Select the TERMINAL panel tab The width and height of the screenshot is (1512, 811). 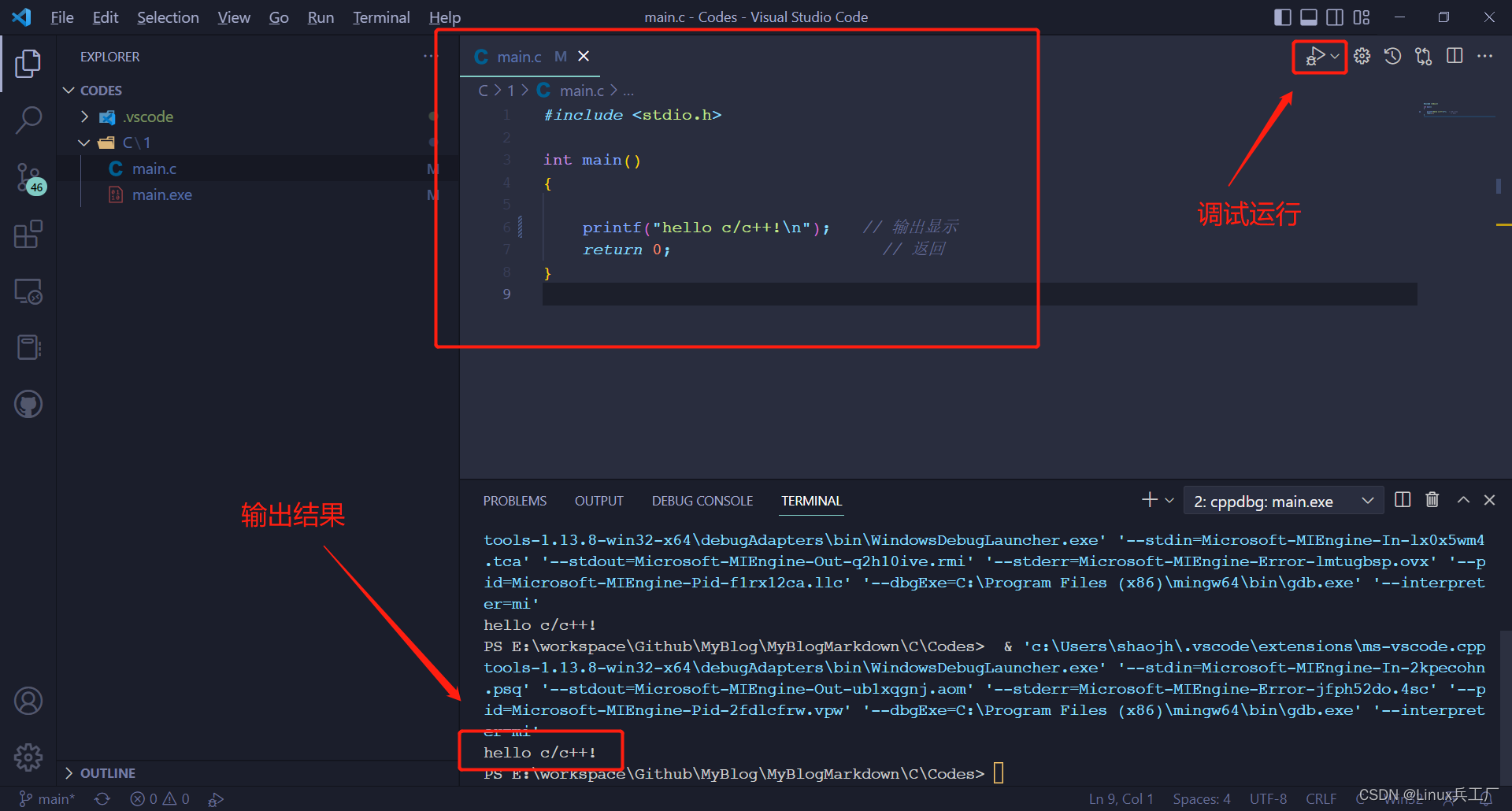[x=812, y=501]
